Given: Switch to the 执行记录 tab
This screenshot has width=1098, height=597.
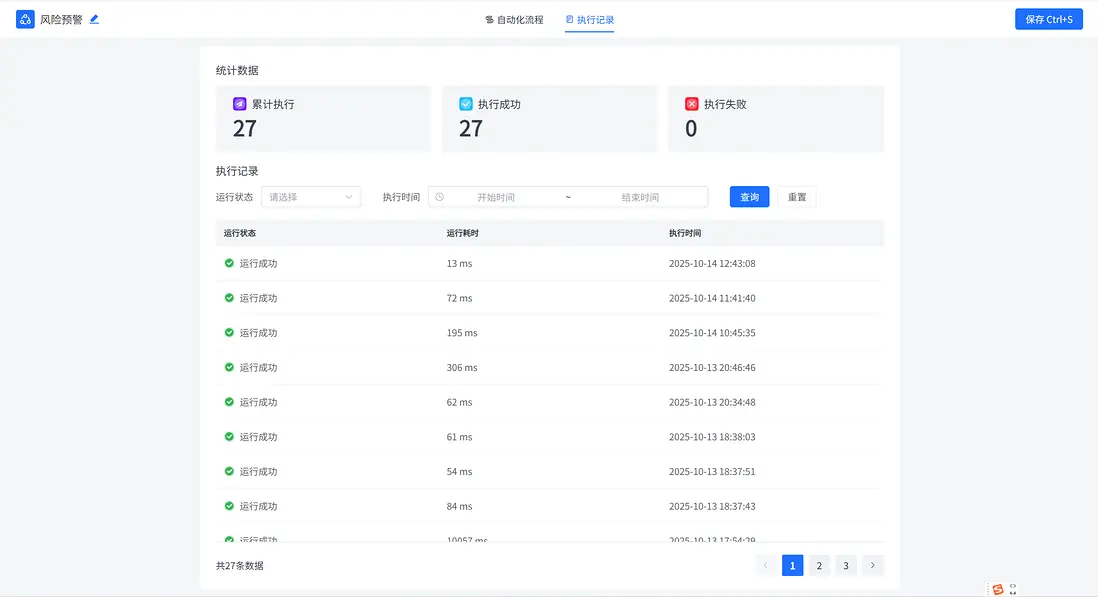Looking at the screenshot, I should pyautogui.click(x=590, y=20).
